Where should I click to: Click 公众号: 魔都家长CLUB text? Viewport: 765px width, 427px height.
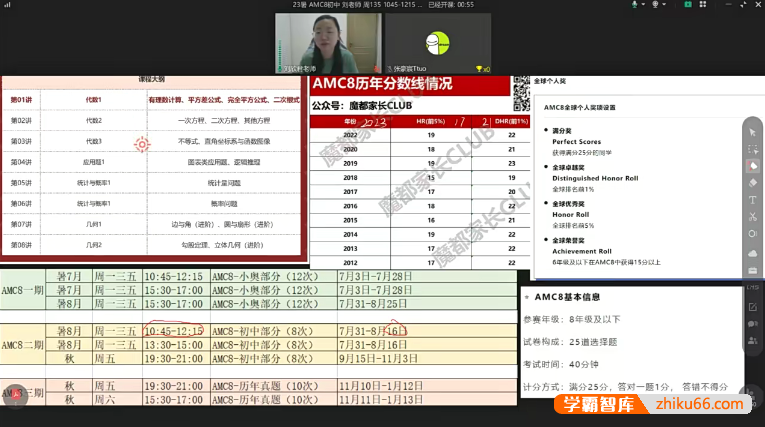click(x=362, y=105)
